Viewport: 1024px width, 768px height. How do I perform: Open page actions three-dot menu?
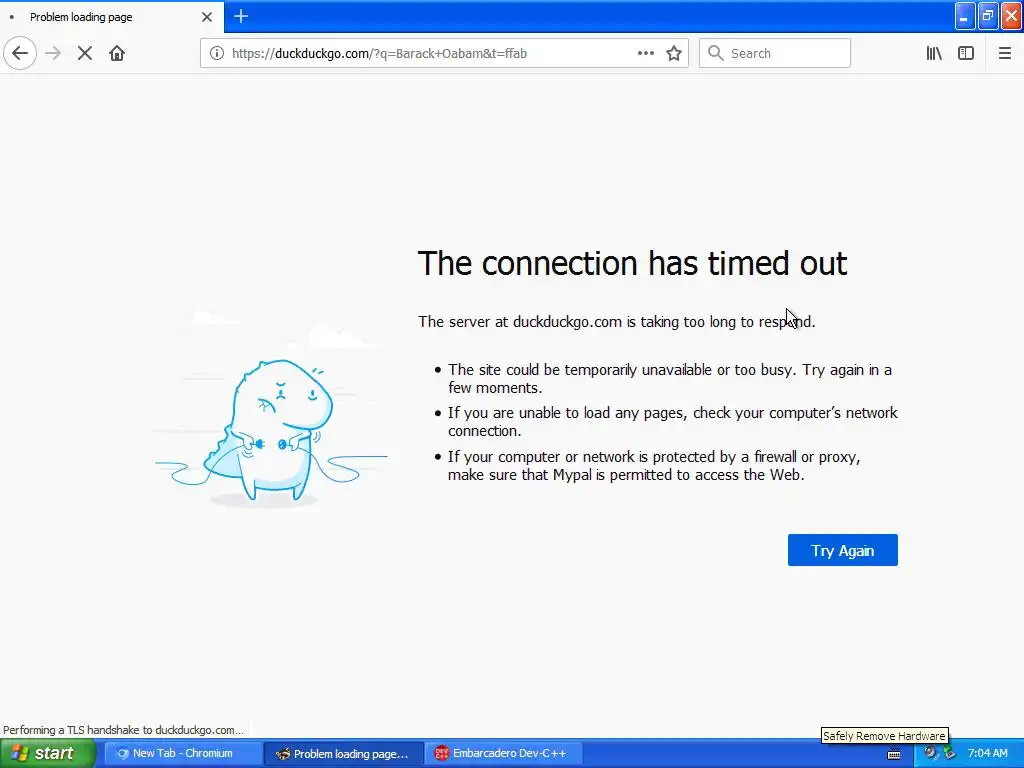pyautogui.click(x=645, y=53)
